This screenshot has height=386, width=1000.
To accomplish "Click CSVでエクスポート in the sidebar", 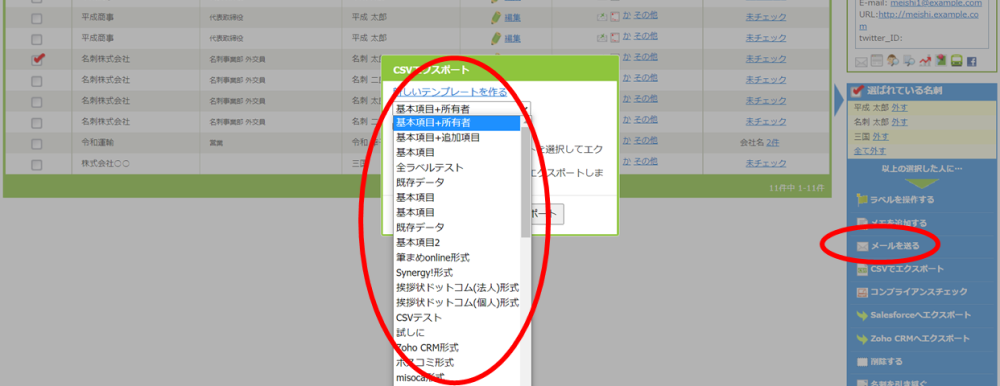I will click(906, 269).
